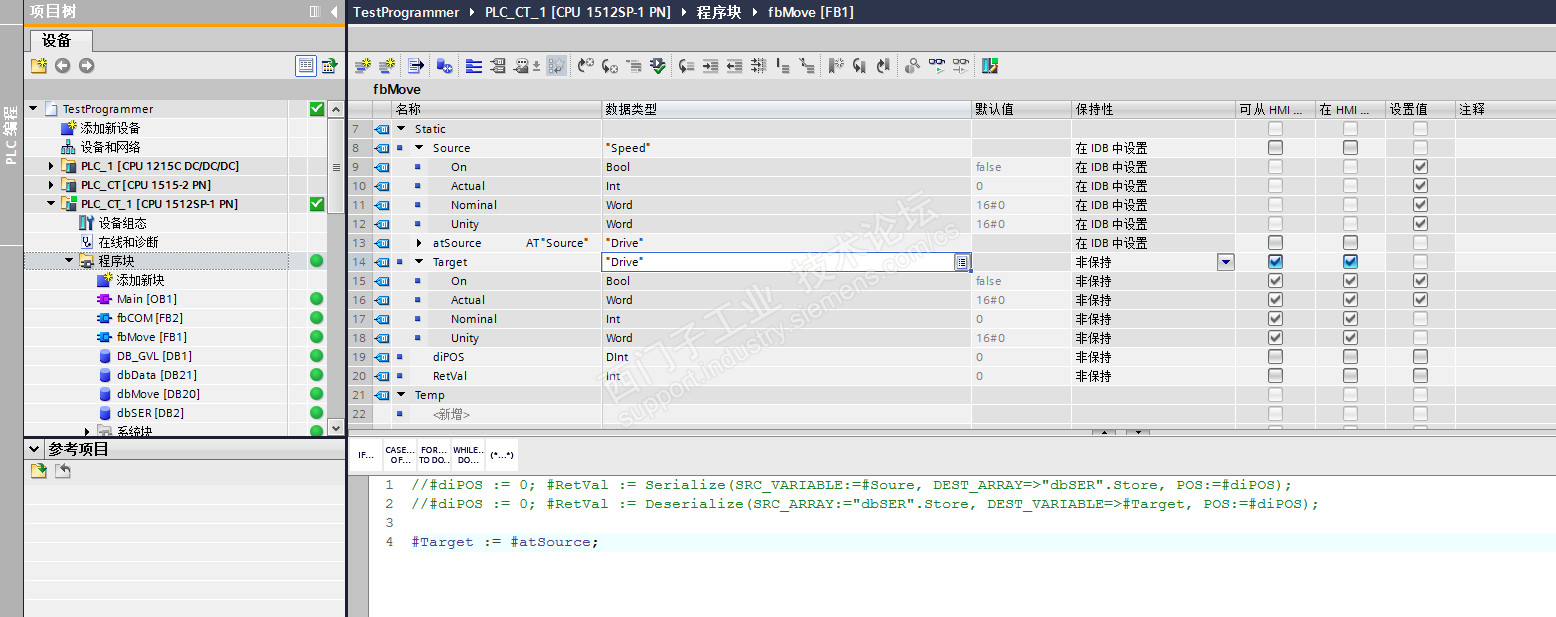Expand PLC_1 [CPU 1215C DC/DC/DC] node
This screenshot has width=1556, height=617.
point(51,166)
